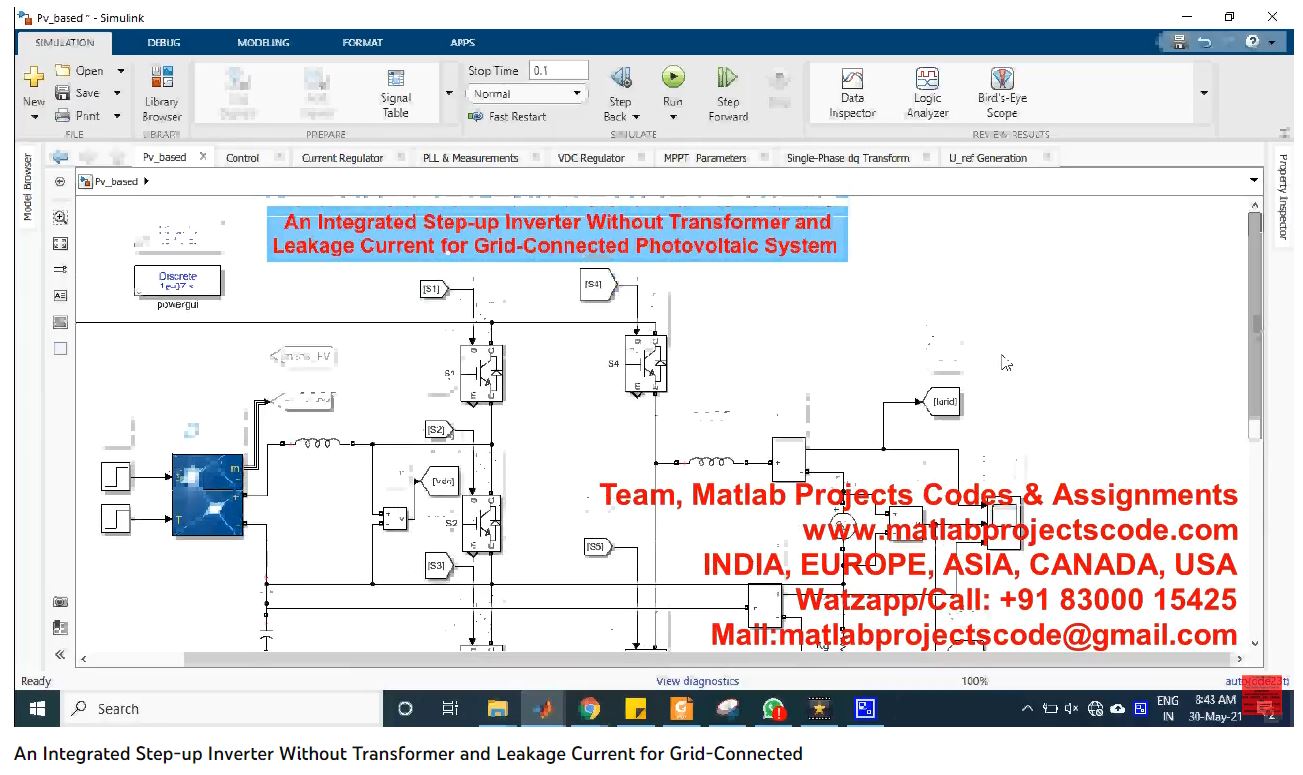
Task: Open a model with the Open icon
Action: pyautogui.click(x=63, y=71)
